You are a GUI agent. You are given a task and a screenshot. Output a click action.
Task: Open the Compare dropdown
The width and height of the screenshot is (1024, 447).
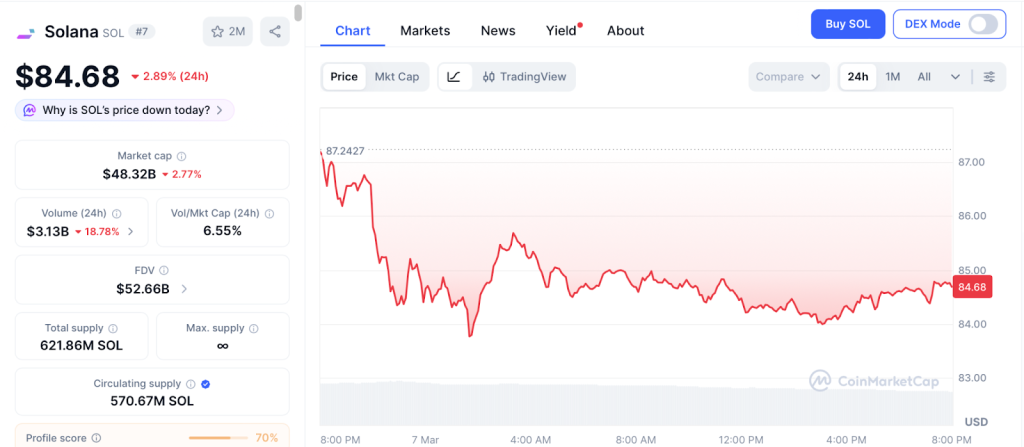788,77
